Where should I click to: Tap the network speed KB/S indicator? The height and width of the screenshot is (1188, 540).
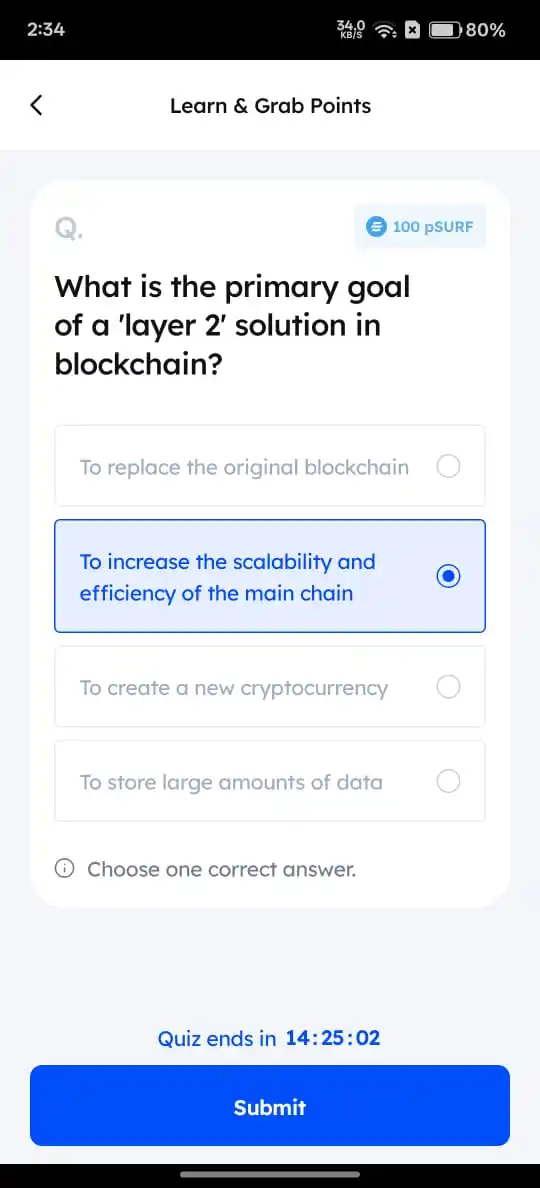[352, 30]
